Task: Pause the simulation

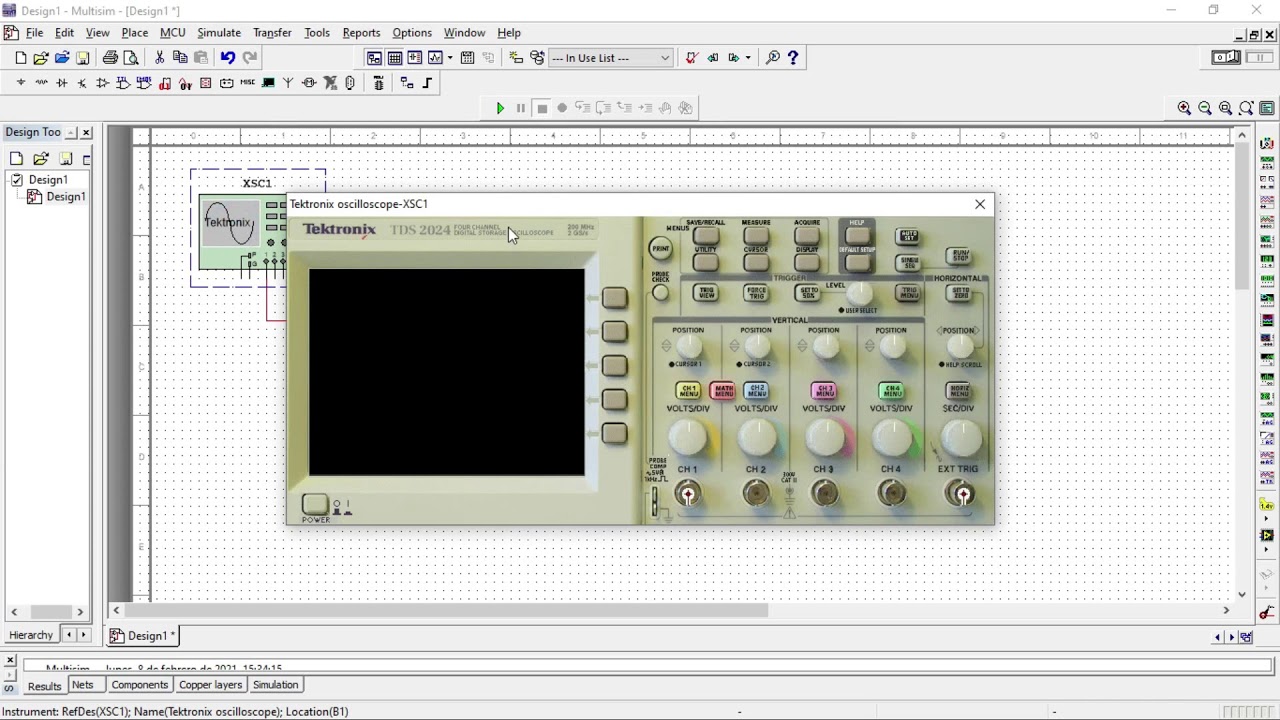Action: pyautogui.click(x=520, y=108)
